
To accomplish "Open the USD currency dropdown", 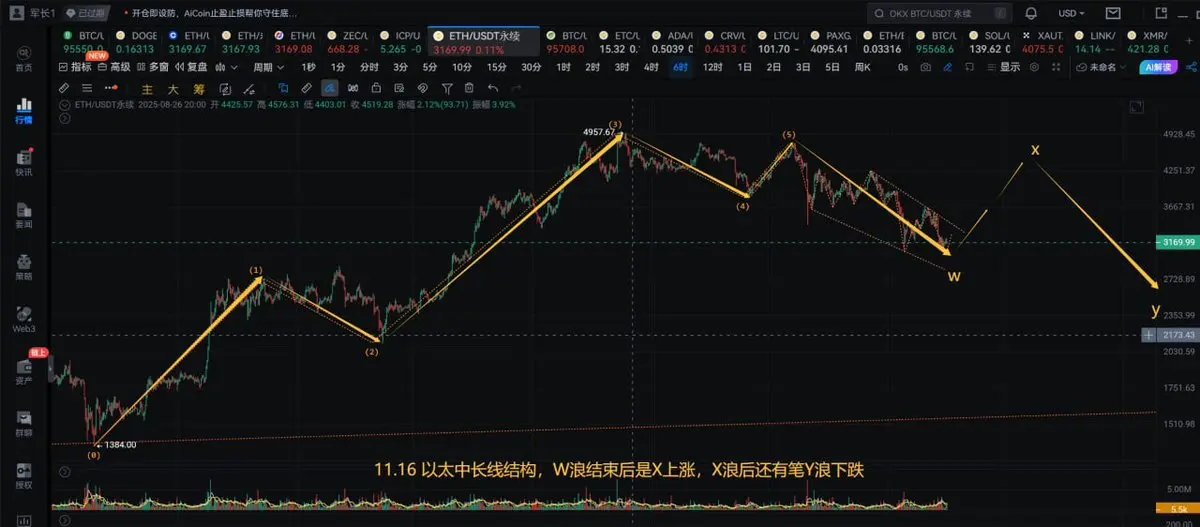I will point(1071,13).
